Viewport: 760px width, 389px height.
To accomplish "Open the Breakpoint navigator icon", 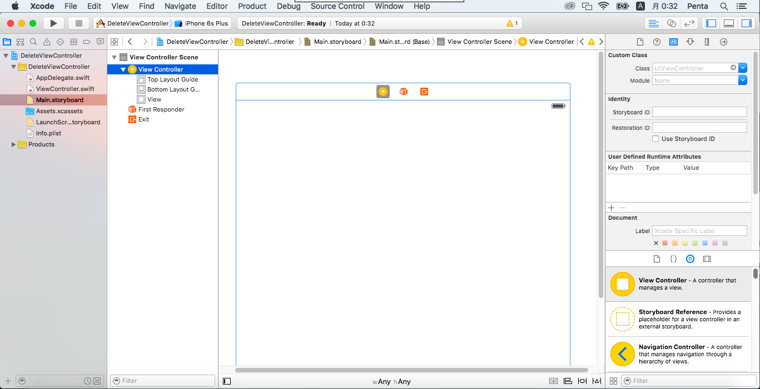I will (x=87, y=42).
